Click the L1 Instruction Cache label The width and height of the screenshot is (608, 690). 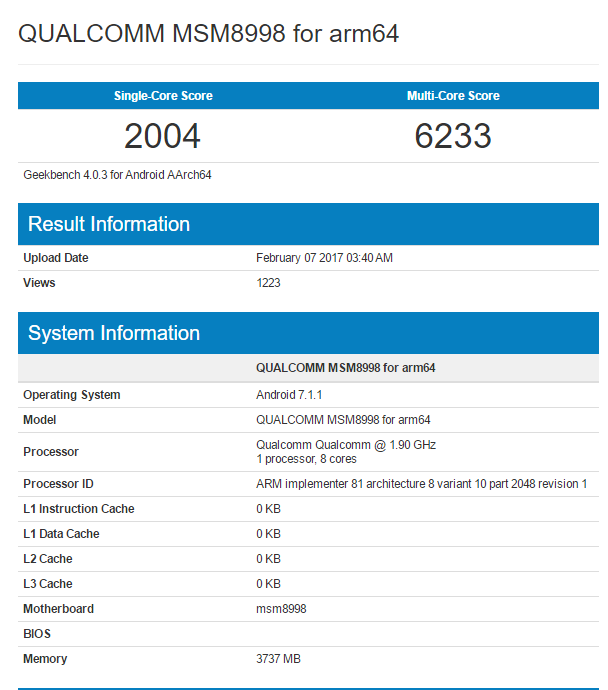pyautogui.click(x=79, y=509)
